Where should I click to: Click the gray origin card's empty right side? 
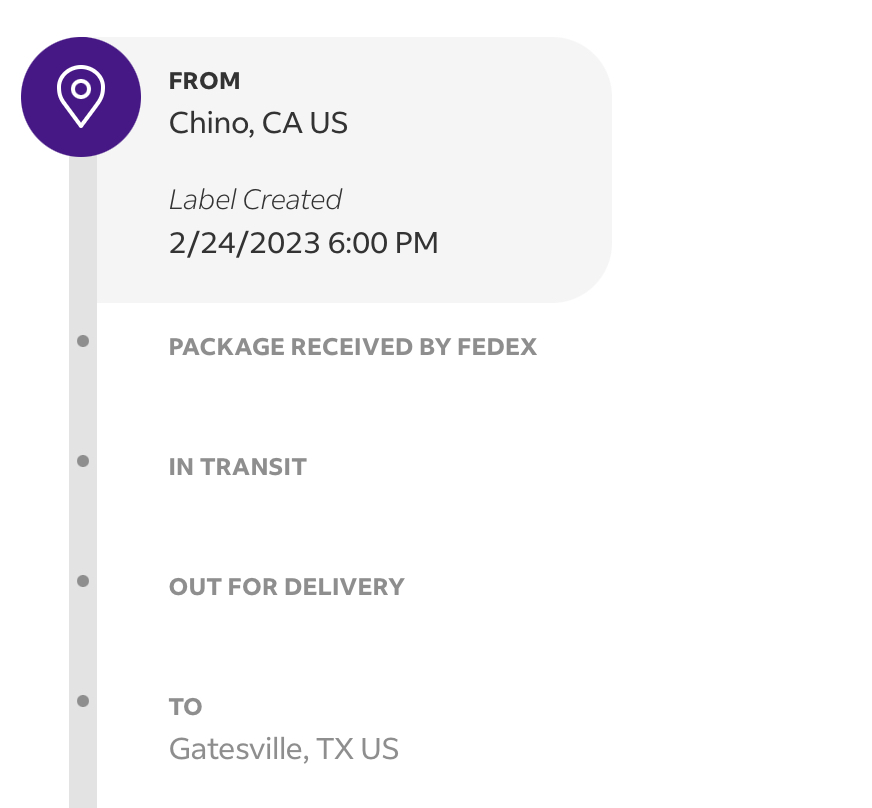tap(520, 170)
